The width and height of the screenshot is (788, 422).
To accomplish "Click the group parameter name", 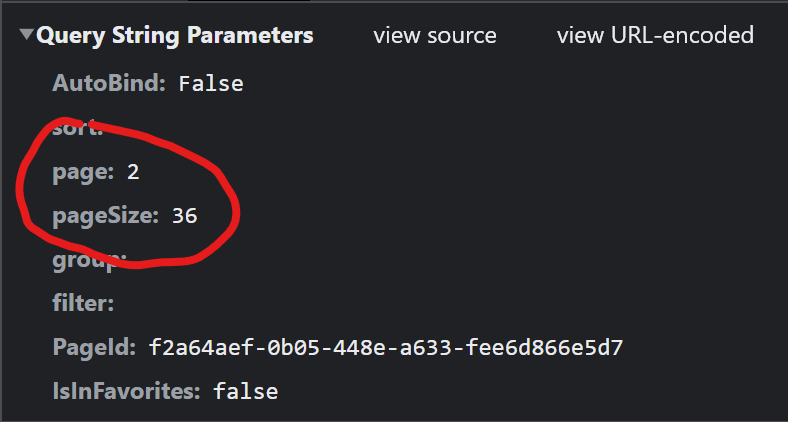I will (x=88, y=260).
